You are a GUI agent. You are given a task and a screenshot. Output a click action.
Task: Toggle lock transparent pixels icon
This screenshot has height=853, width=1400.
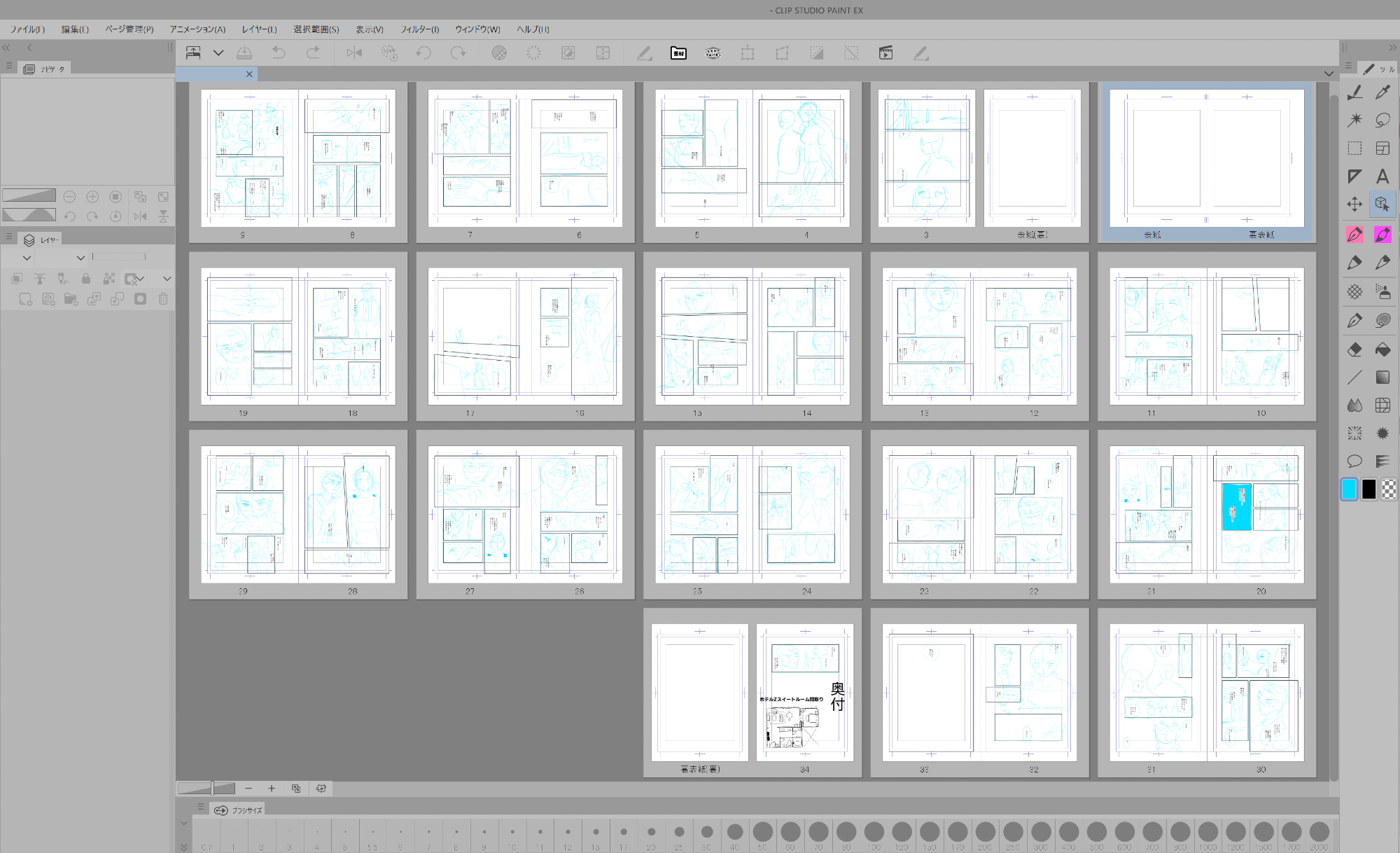point(109,279)
